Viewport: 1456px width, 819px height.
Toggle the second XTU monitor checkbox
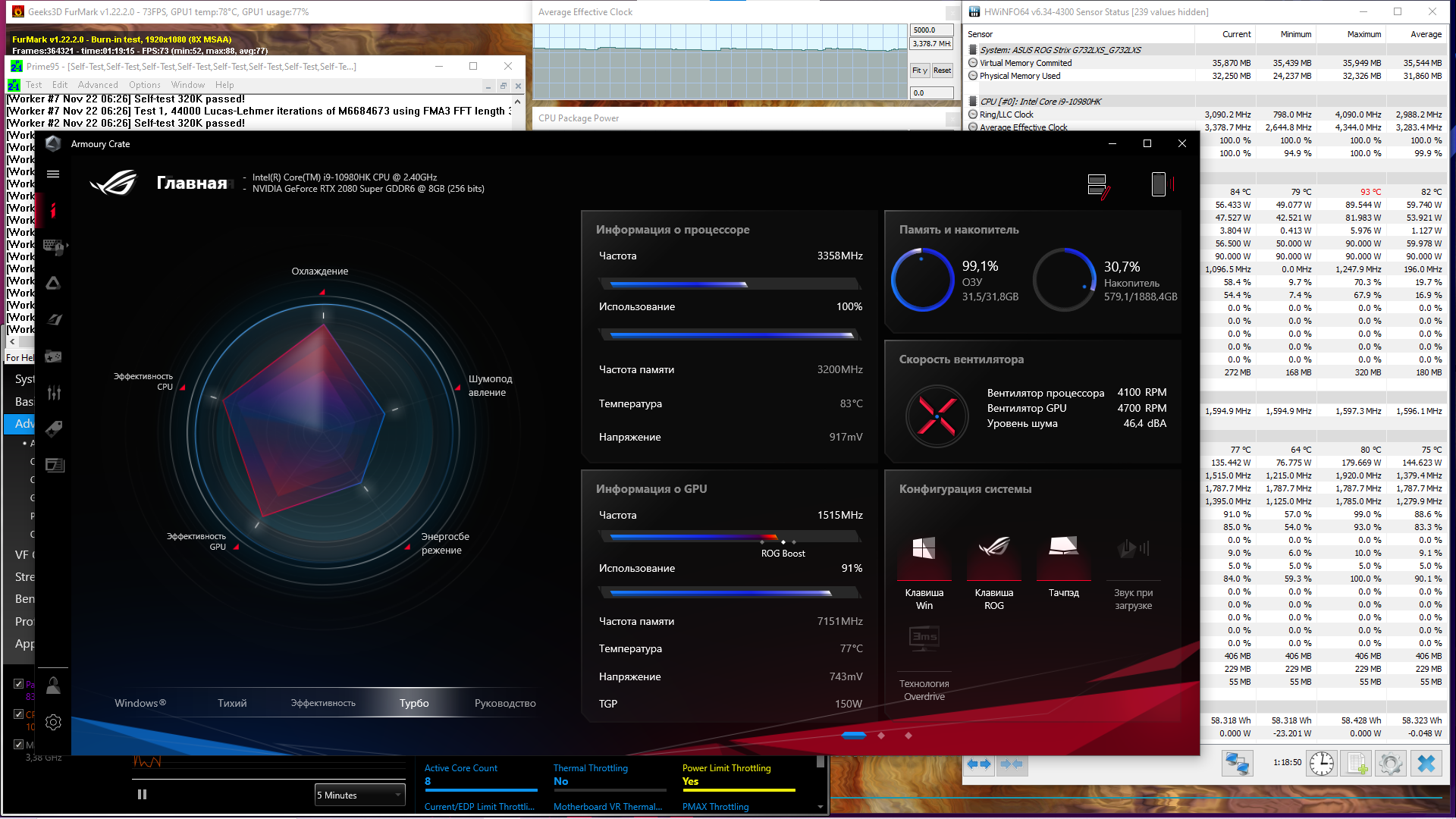[18, 714]
